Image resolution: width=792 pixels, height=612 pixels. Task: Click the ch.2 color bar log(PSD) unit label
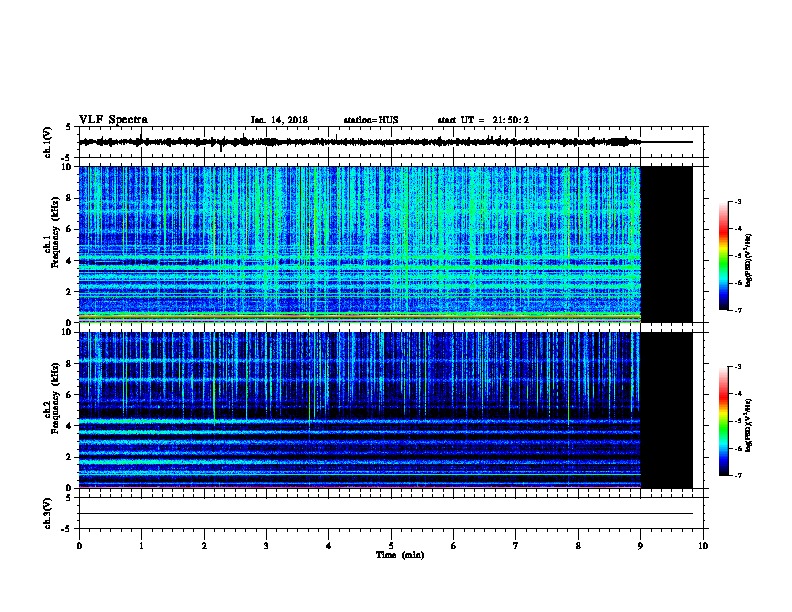(x=748, y=426)
